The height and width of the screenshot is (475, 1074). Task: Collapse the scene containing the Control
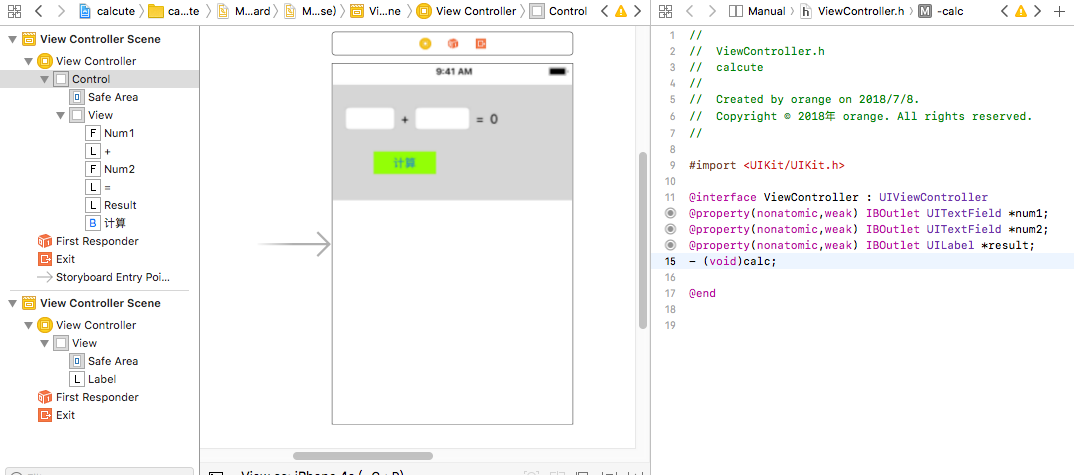click(12, 39)
